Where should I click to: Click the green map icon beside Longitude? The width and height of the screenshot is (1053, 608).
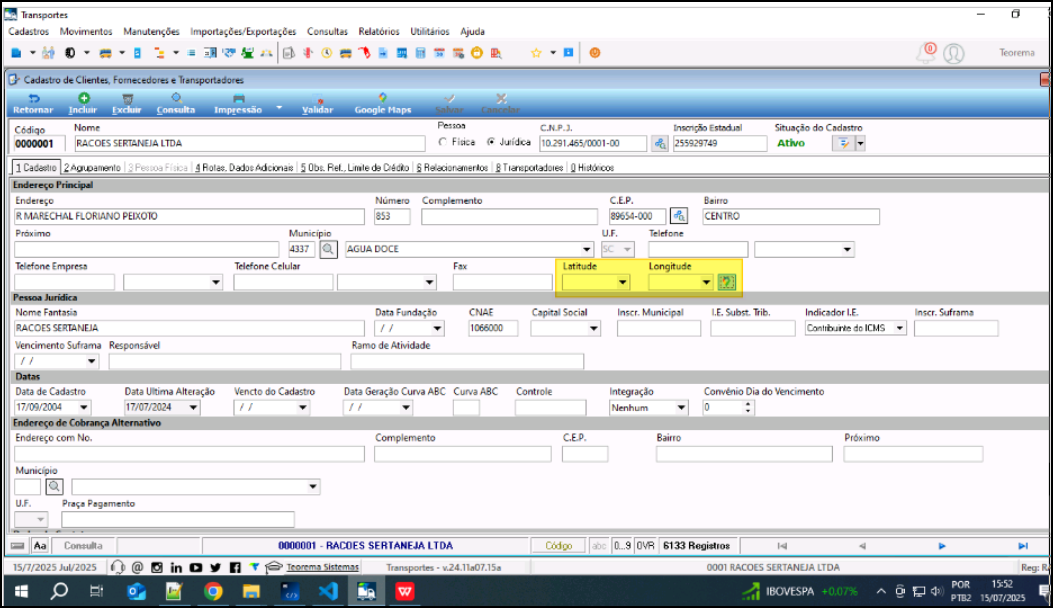coord(727,282)
